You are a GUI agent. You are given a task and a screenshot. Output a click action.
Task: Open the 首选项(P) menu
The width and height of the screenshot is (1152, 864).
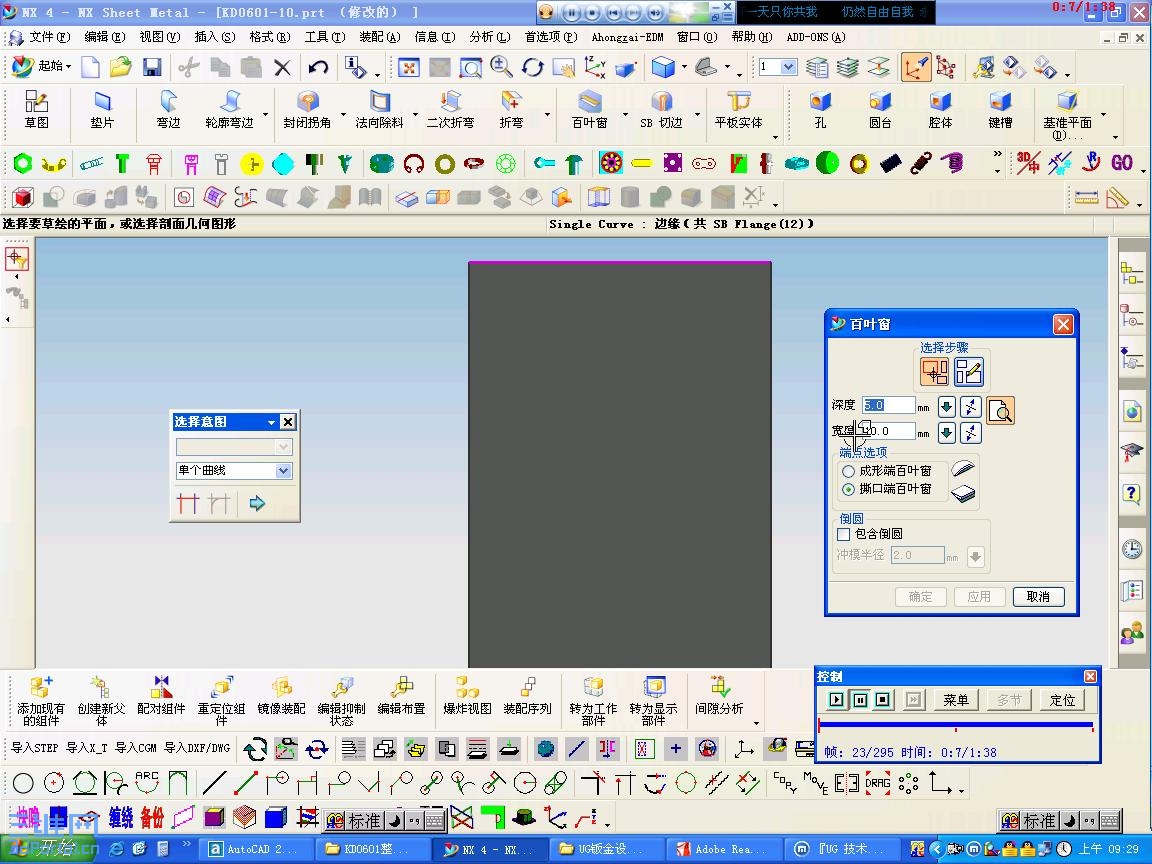551,37
